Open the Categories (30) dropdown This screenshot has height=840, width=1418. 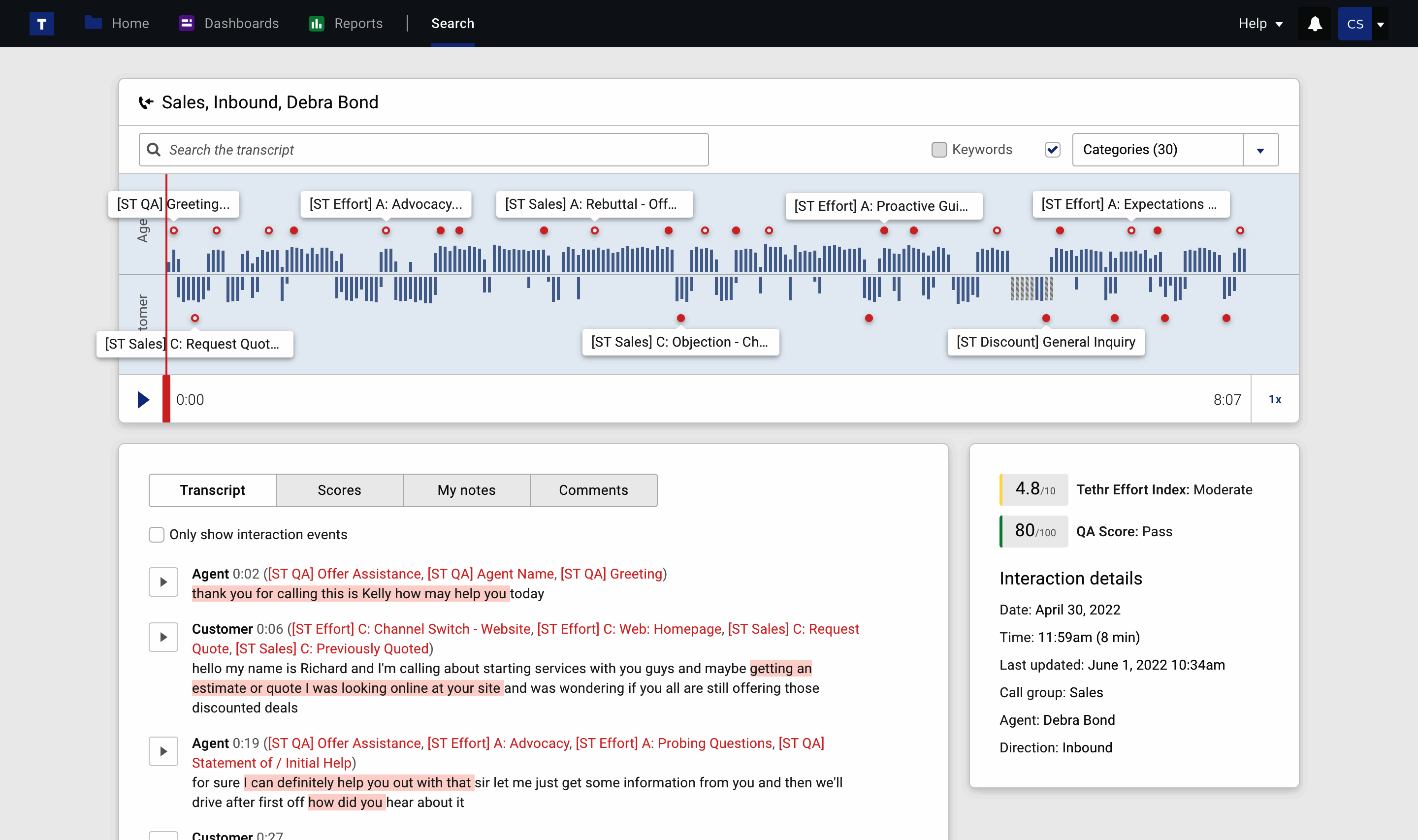tap(1261, 149)
